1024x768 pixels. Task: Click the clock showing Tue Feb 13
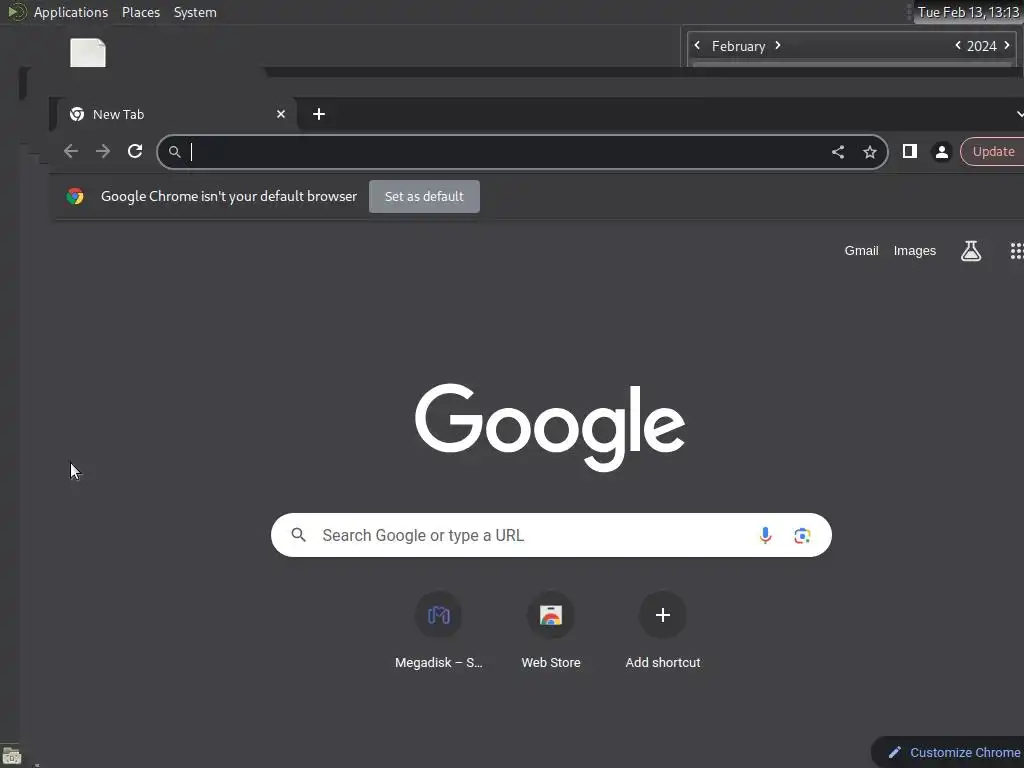point(968,12)
